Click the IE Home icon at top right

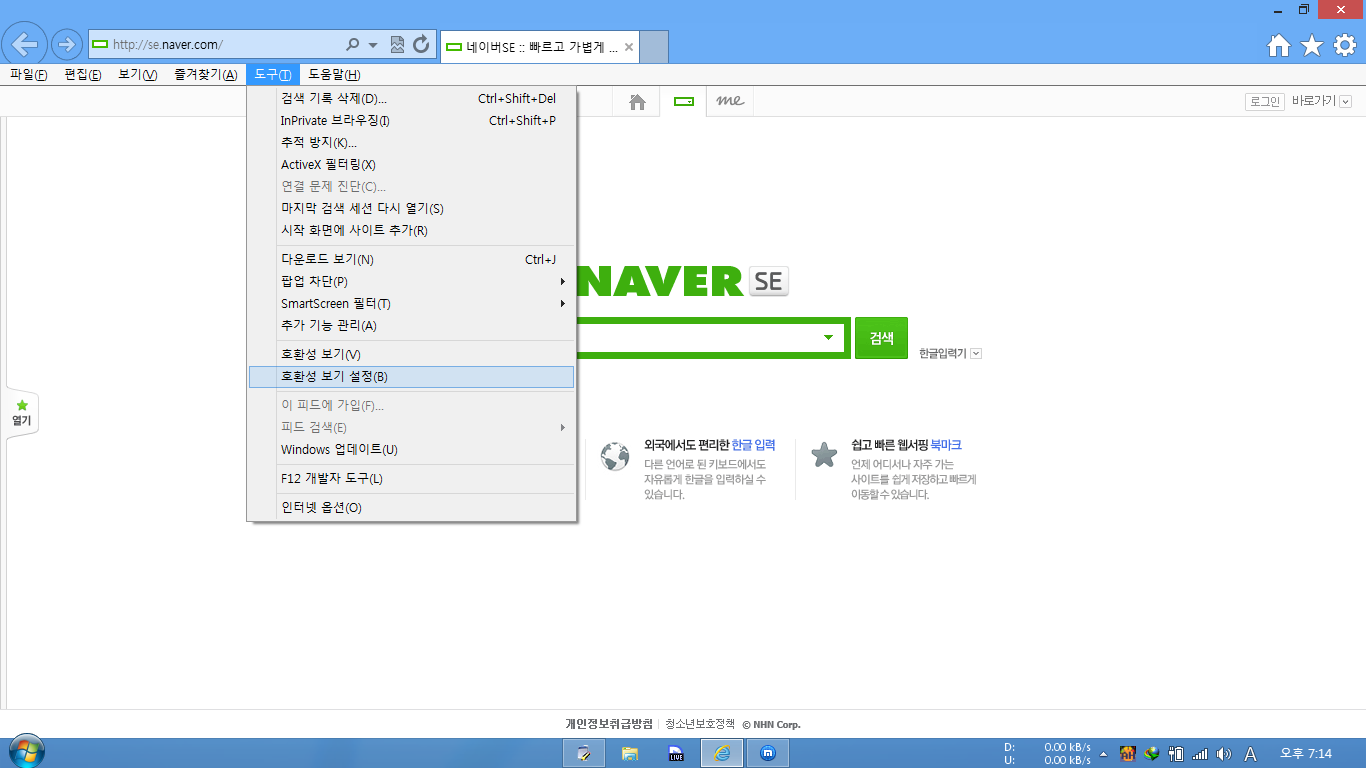click(1279, 45)
